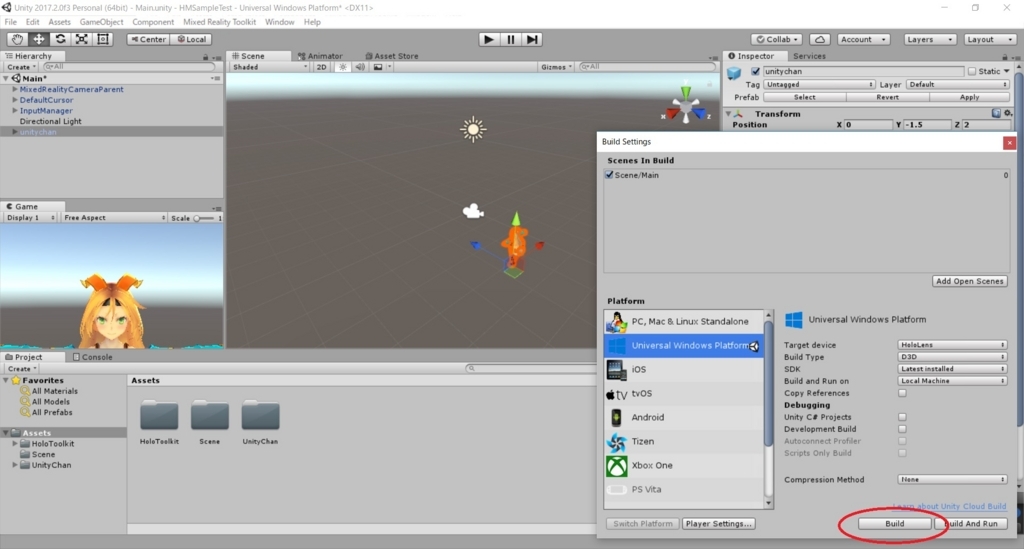The height and width of the screenshot is (549, 1024).
Task: Click Add Open Scenes button
Action: [x=970, y=281]
